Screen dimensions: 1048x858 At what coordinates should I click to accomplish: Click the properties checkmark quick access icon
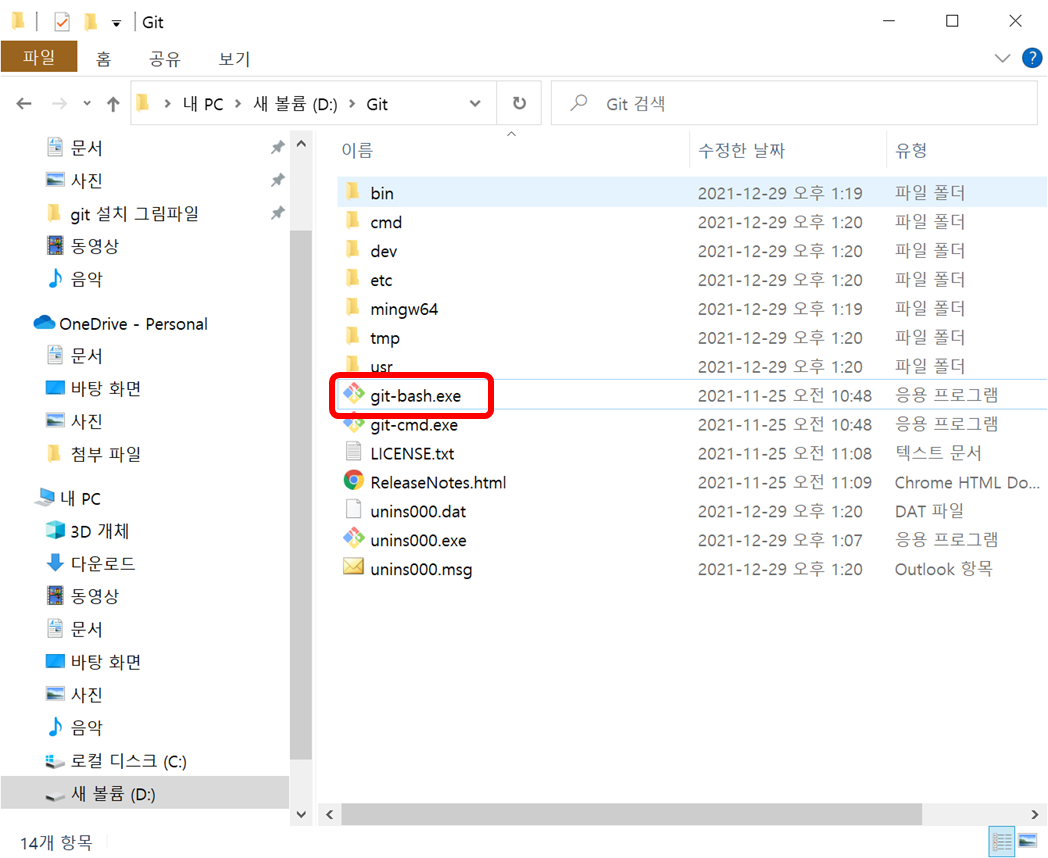[x=61, y=22]
